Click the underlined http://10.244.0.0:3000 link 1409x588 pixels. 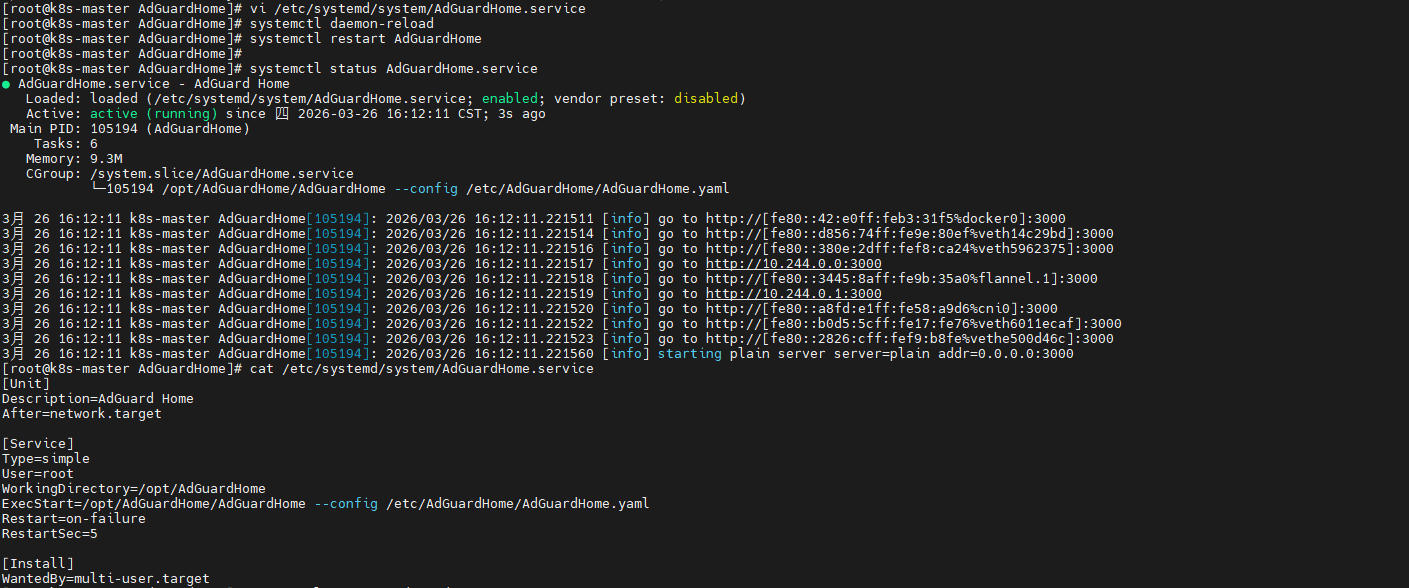(x=794, y=264)
